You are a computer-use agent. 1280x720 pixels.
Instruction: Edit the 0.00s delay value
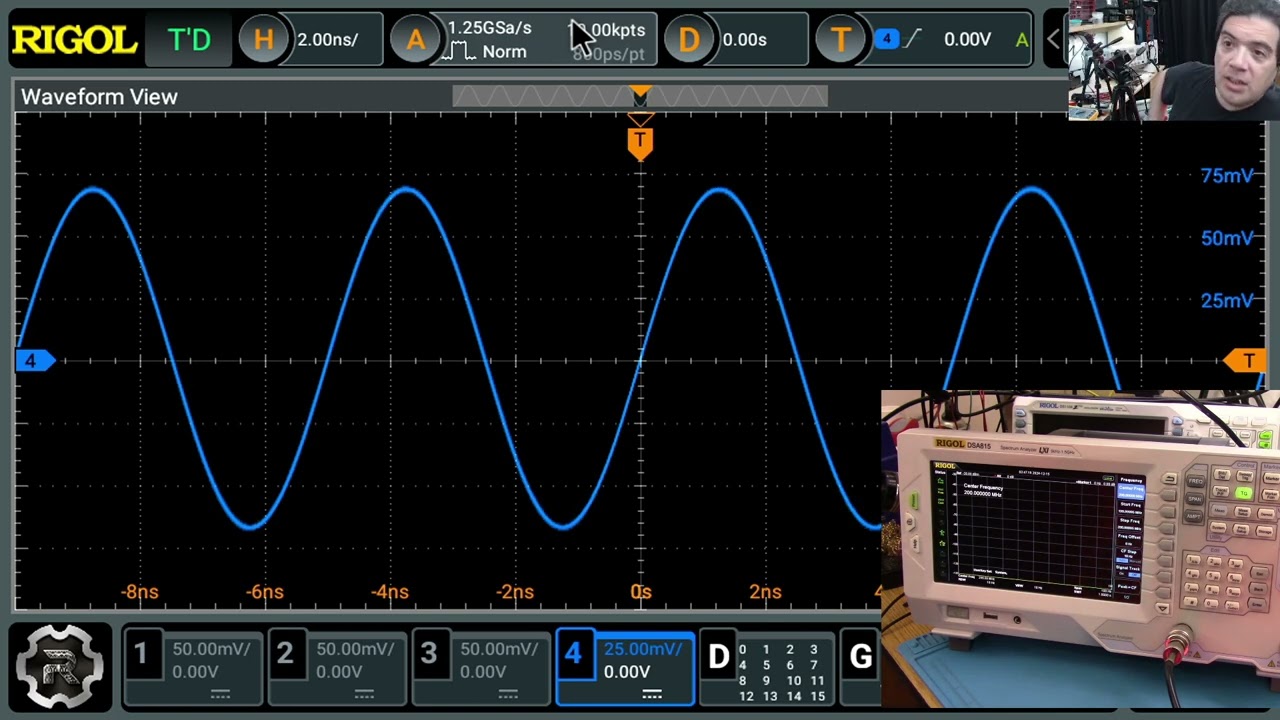pyautogui.click(x=744, y=40)
